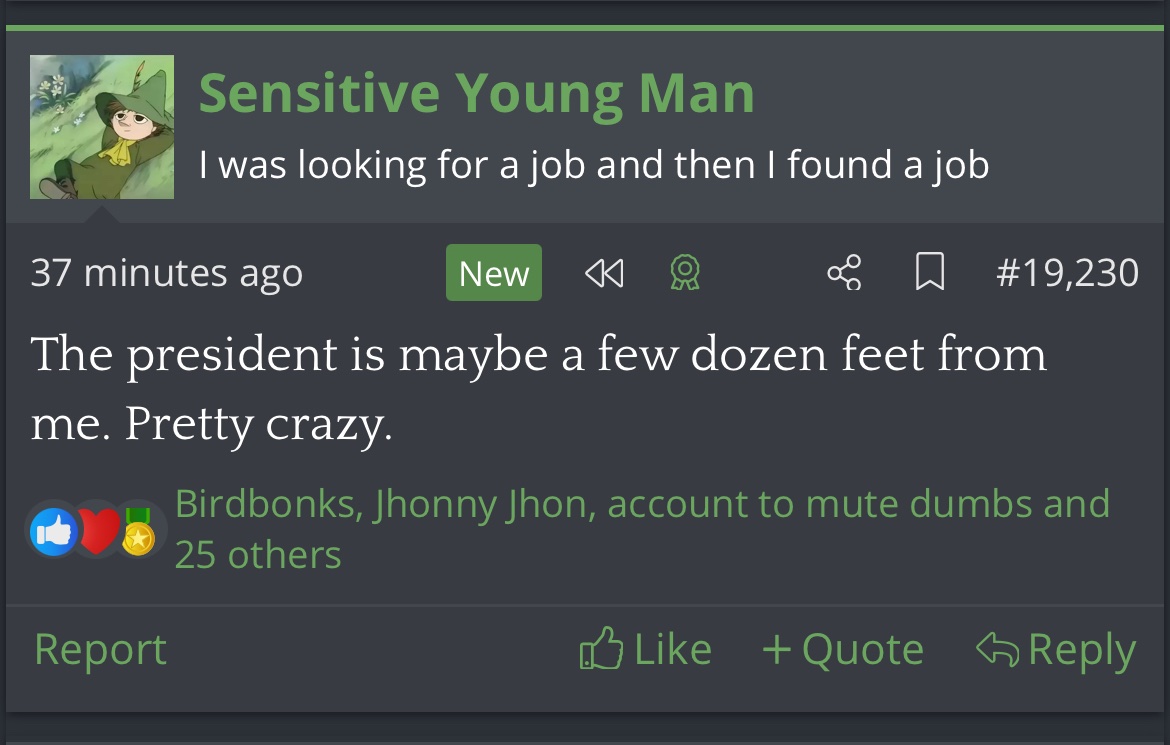Click the "37 minutes ago" timestamp
1170x745 pixels.
pyautogui.click(x=166, y=273)
